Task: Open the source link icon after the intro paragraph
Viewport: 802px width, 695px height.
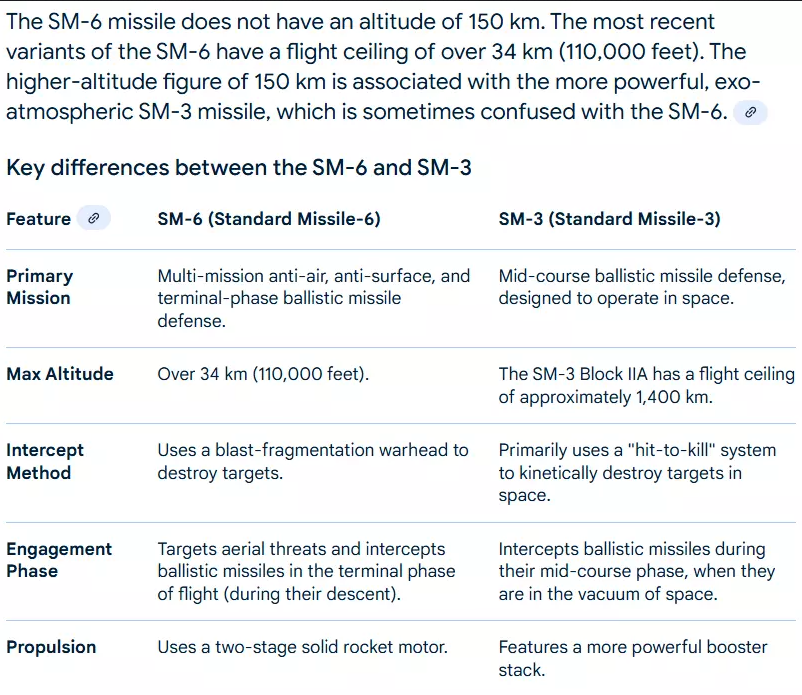Action: (x=750, y=113)
